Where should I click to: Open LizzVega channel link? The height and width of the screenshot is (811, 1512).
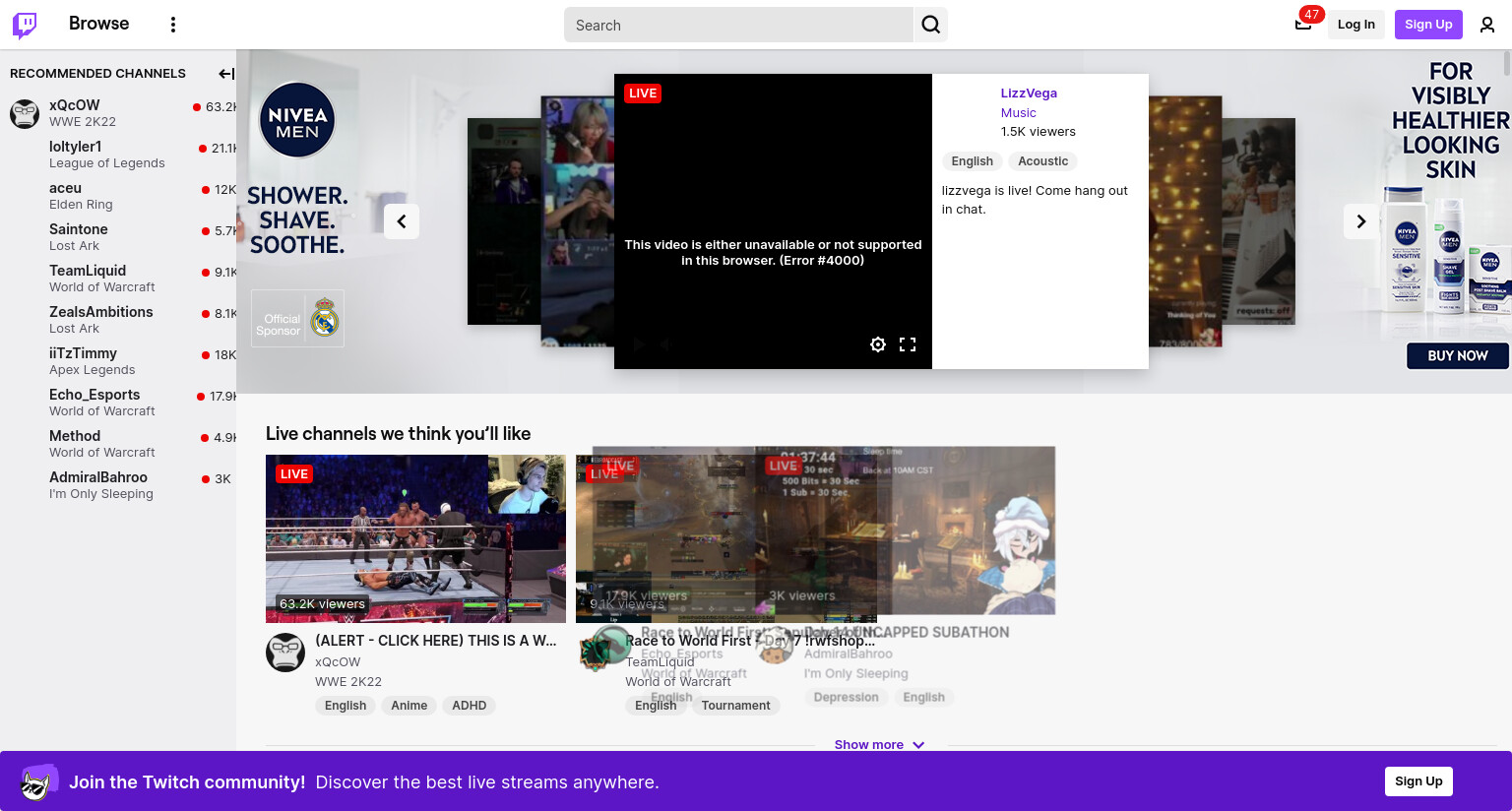pos(1029,94)
